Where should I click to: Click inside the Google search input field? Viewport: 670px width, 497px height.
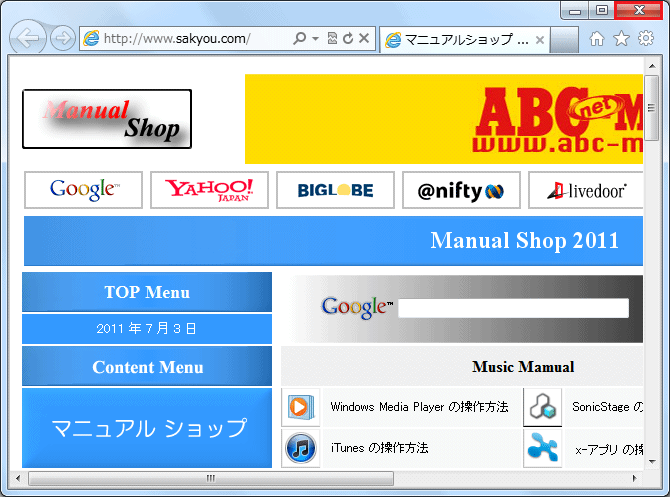pyautogui.click(x=513, y=308)
